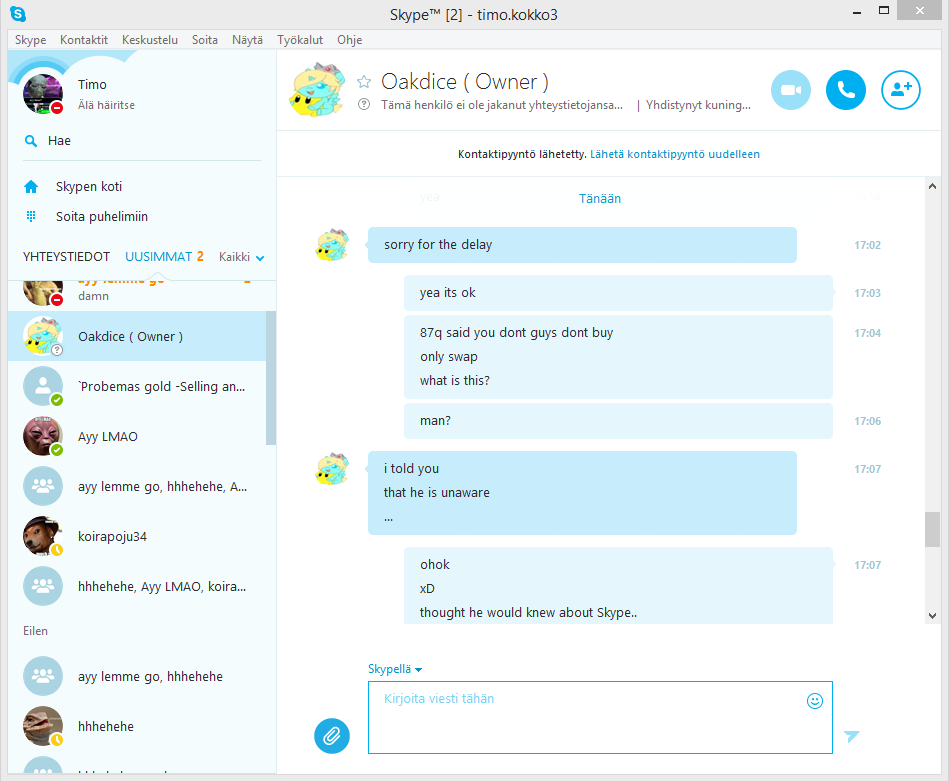Click the Hae search field

142,141
